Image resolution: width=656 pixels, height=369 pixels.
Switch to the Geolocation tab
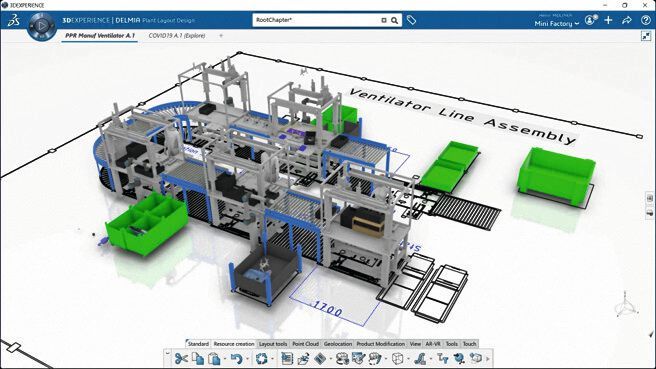coord(338,344)
